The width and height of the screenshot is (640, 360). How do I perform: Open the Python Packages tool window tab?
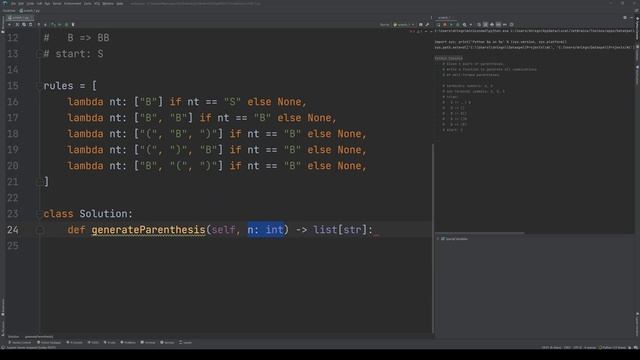coord(49,342)
